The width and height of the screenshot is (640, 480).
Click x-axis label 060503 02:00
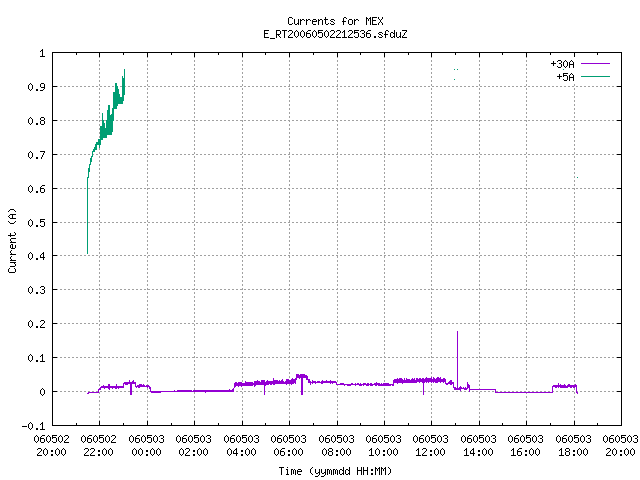[194, 446]
